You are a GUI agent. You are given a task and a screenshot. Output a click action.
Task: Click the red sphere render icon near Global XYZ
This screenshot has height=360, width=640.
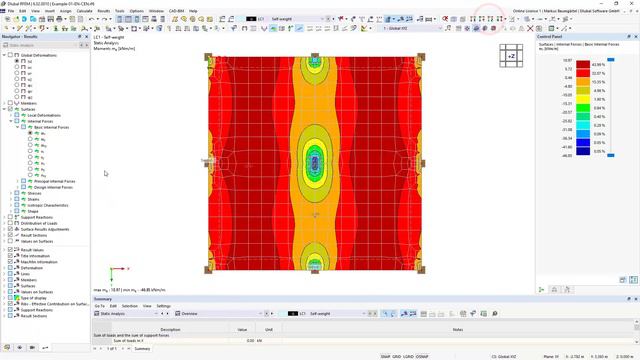493,28
